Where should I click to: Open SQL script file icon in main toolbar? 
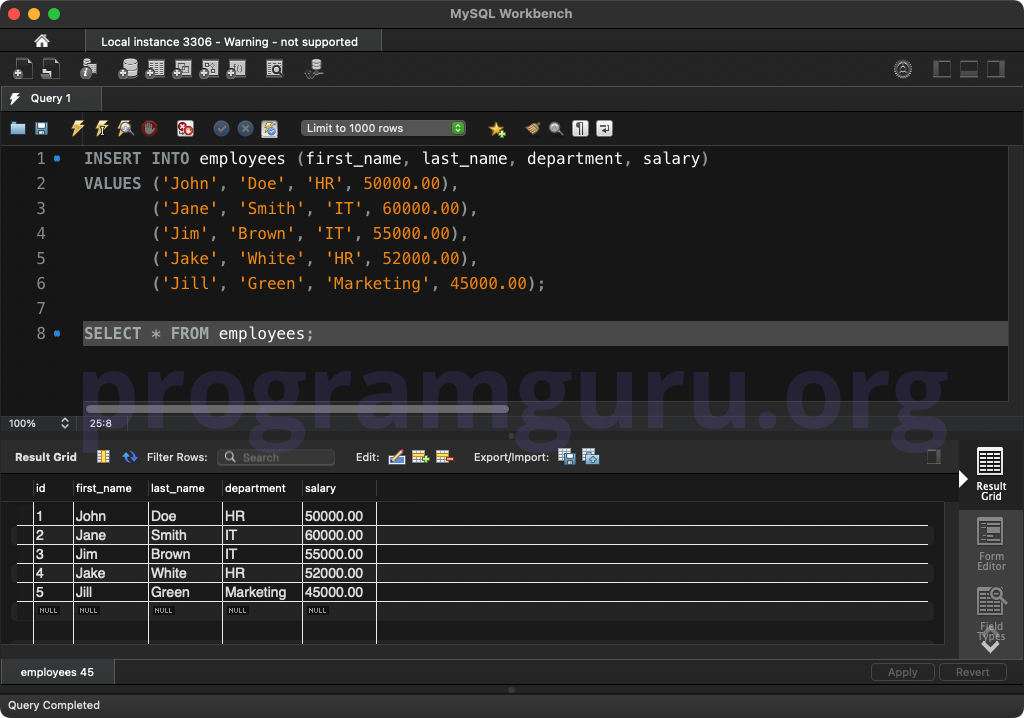tap(50, 69)
